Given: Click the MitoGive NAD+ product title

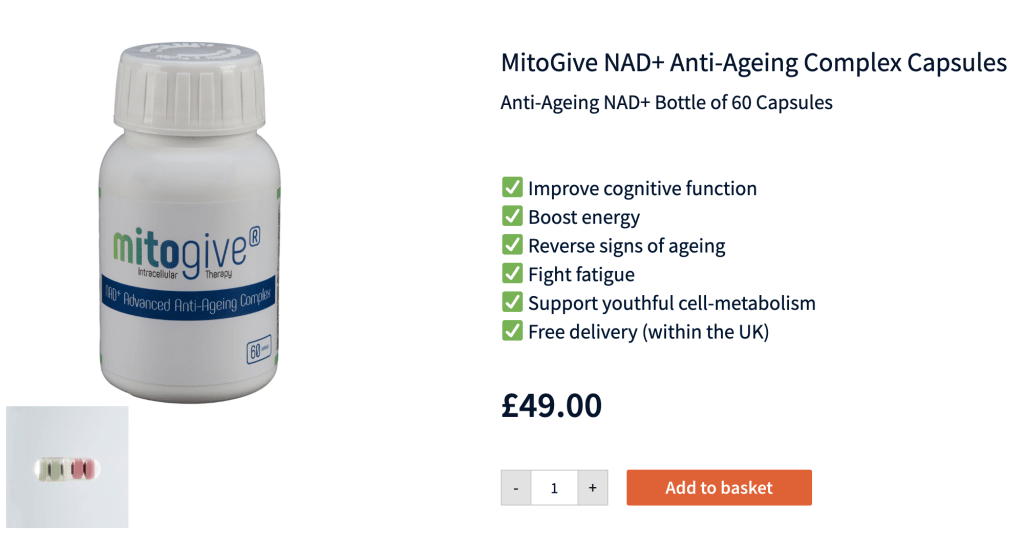Looking at the screenshot, I should tap(754, 63).
